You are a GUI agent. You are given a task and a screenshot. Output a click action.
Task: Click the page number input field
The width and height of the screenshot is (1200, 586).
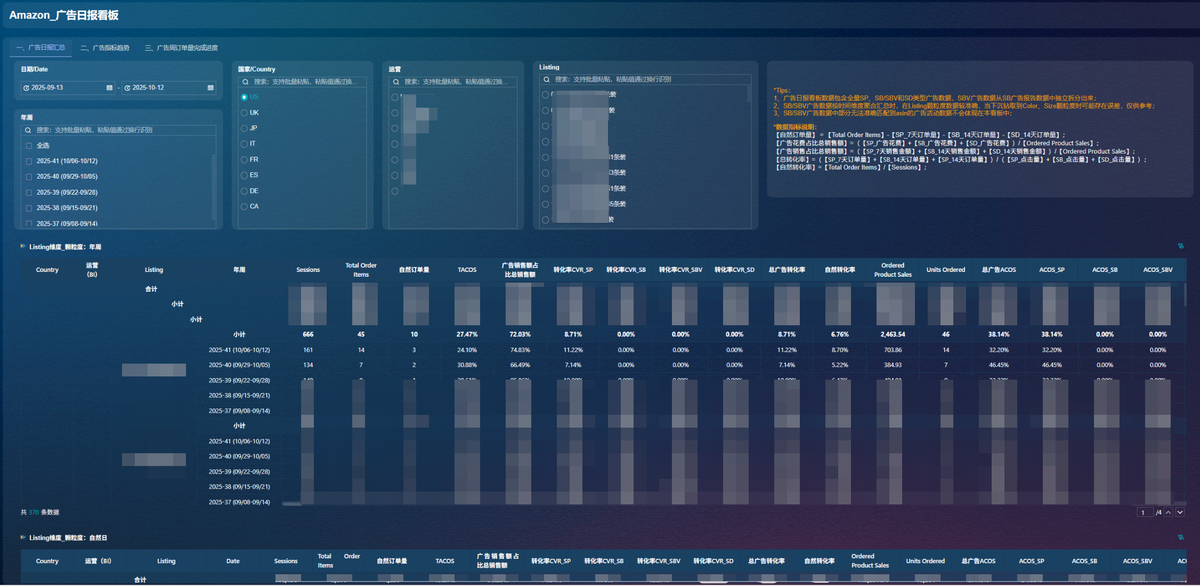(1145, 512)
